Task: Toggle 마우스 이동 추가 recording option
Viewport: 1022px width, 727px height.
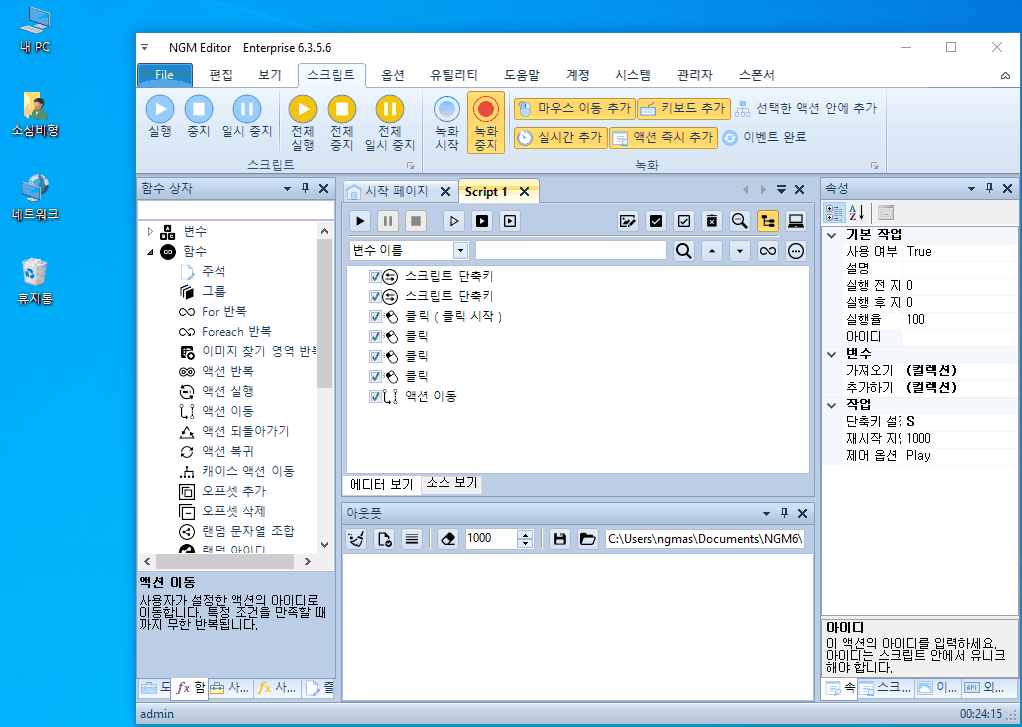Action: (574, 109)
